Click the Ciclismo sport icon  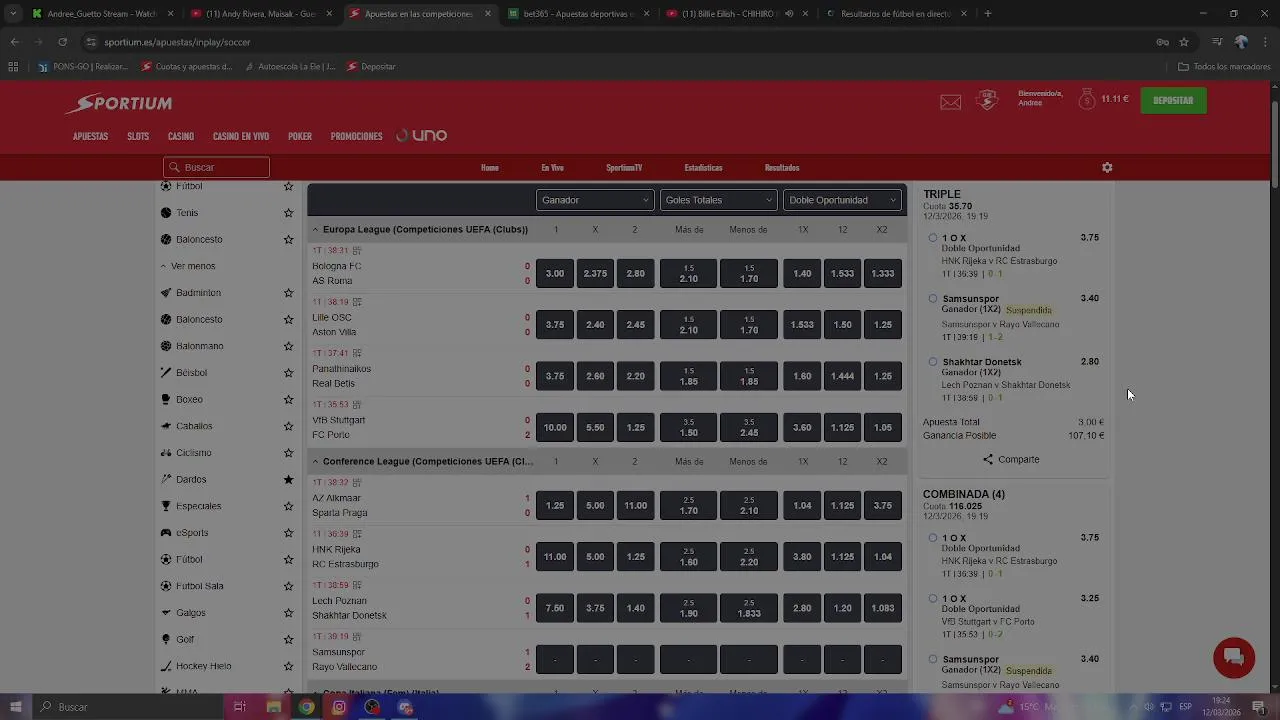pos(166,453)
